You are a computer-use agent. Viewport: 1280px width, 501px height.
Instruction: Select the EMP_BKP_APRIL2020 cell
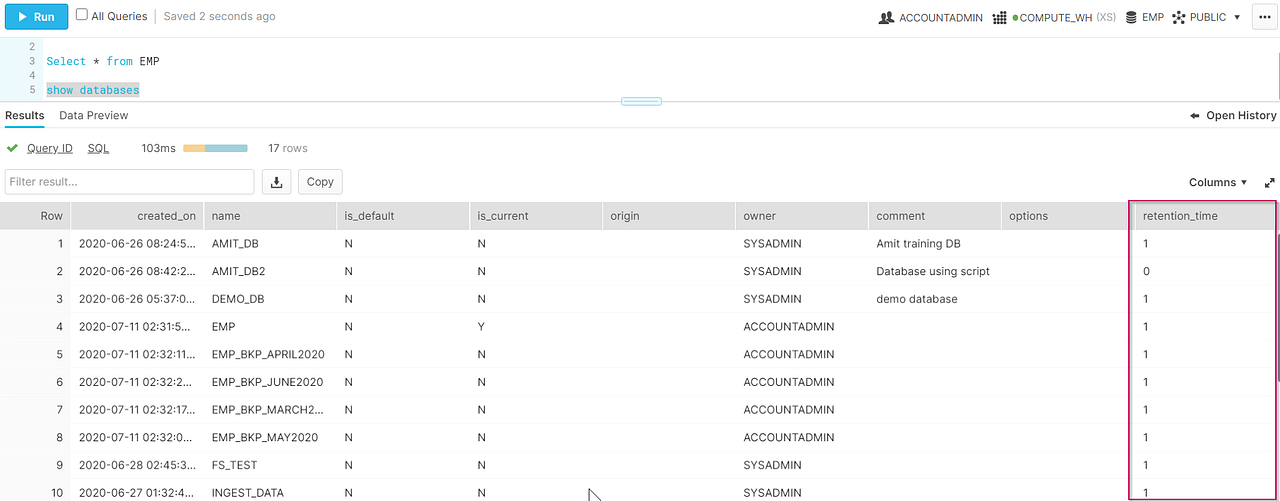tap(270, 354)
